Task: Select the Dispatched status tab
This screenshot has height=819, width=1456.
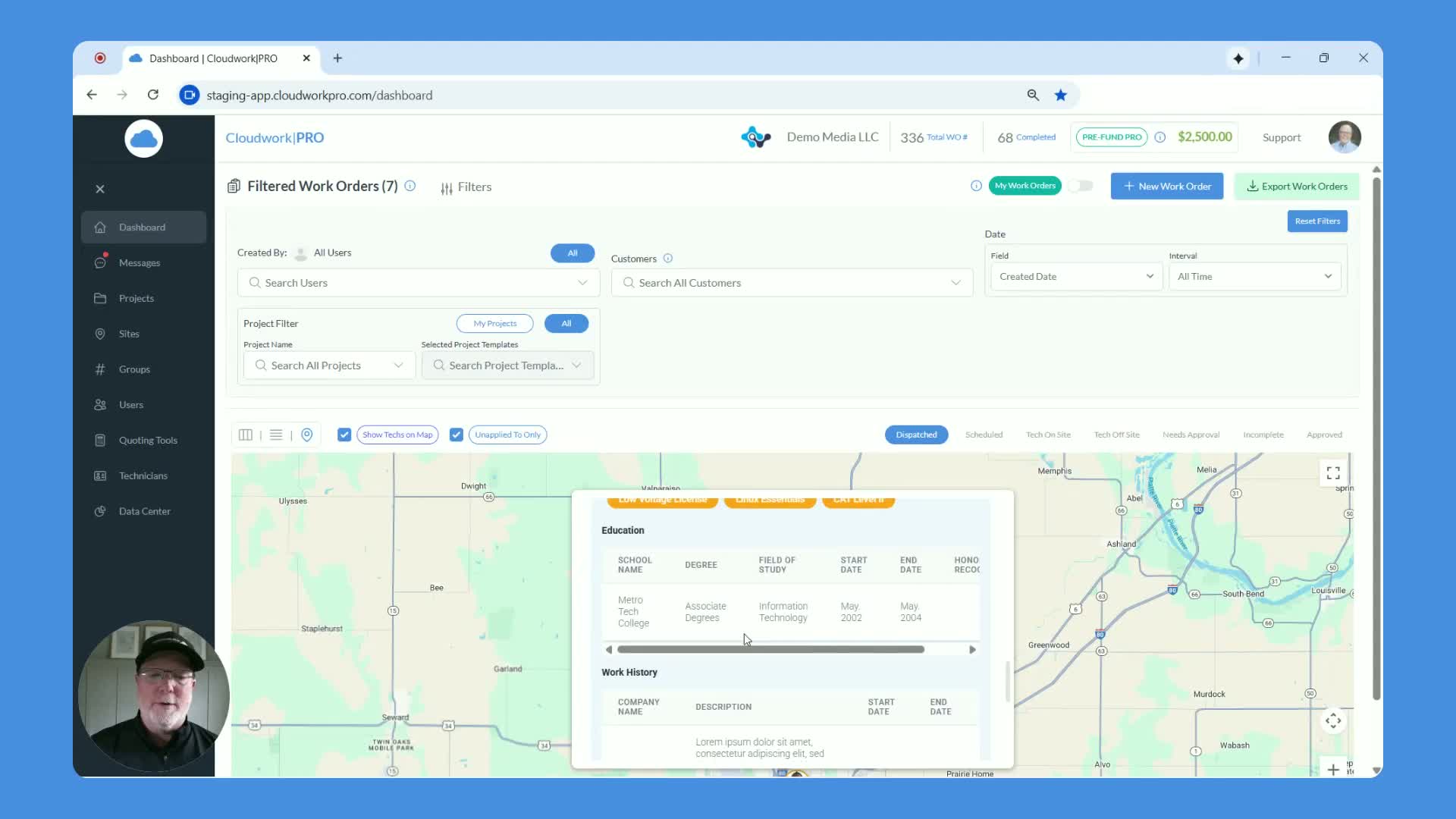Action: pyautogui.click(x=916, y=435)
